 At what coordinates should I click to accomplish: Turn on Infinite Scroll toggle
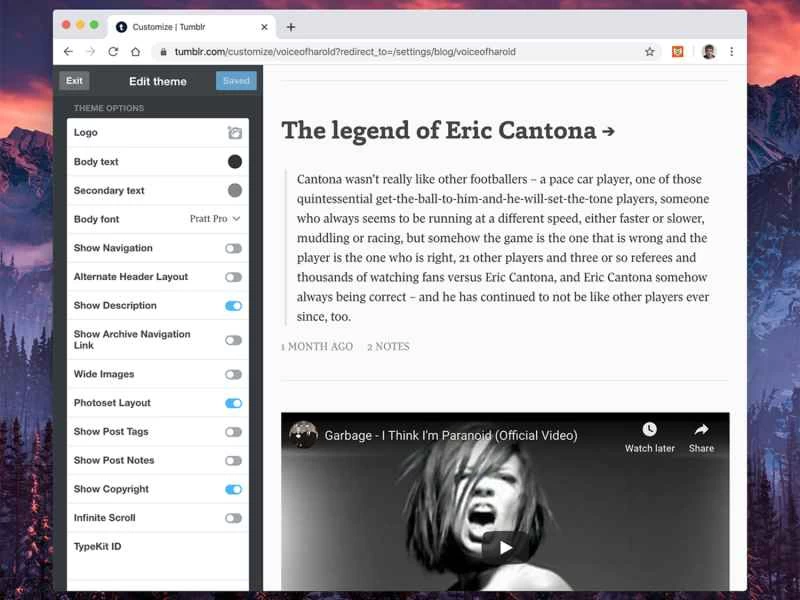(x=233, y=518)
